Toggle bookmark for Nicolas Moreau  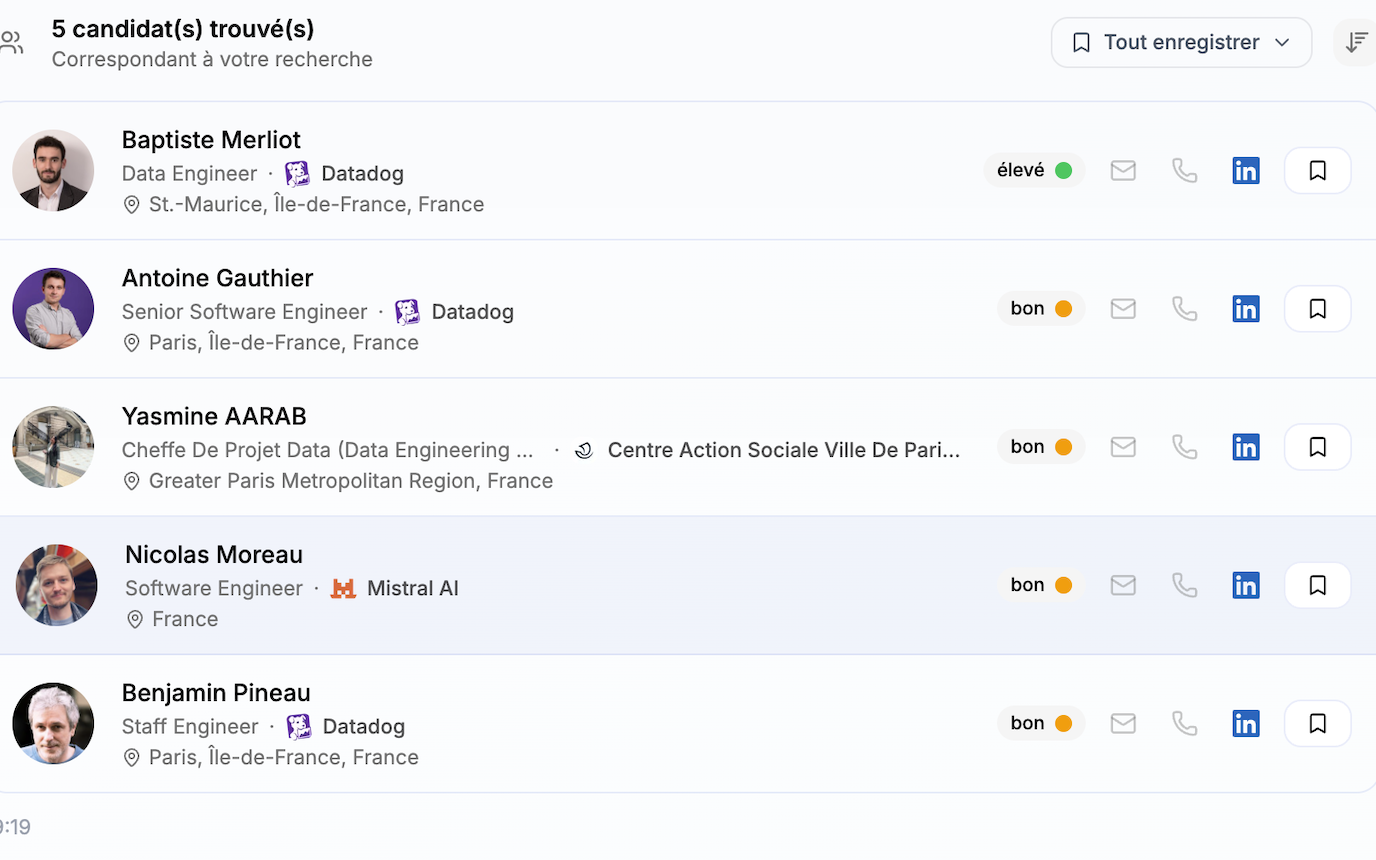click(x=1317, y=585)
